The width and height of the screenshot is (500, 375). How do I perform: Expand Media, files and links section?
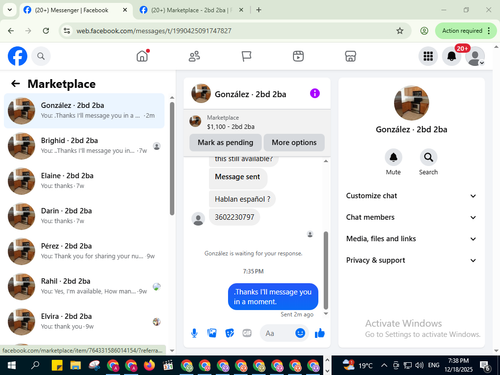click(411, 239)
